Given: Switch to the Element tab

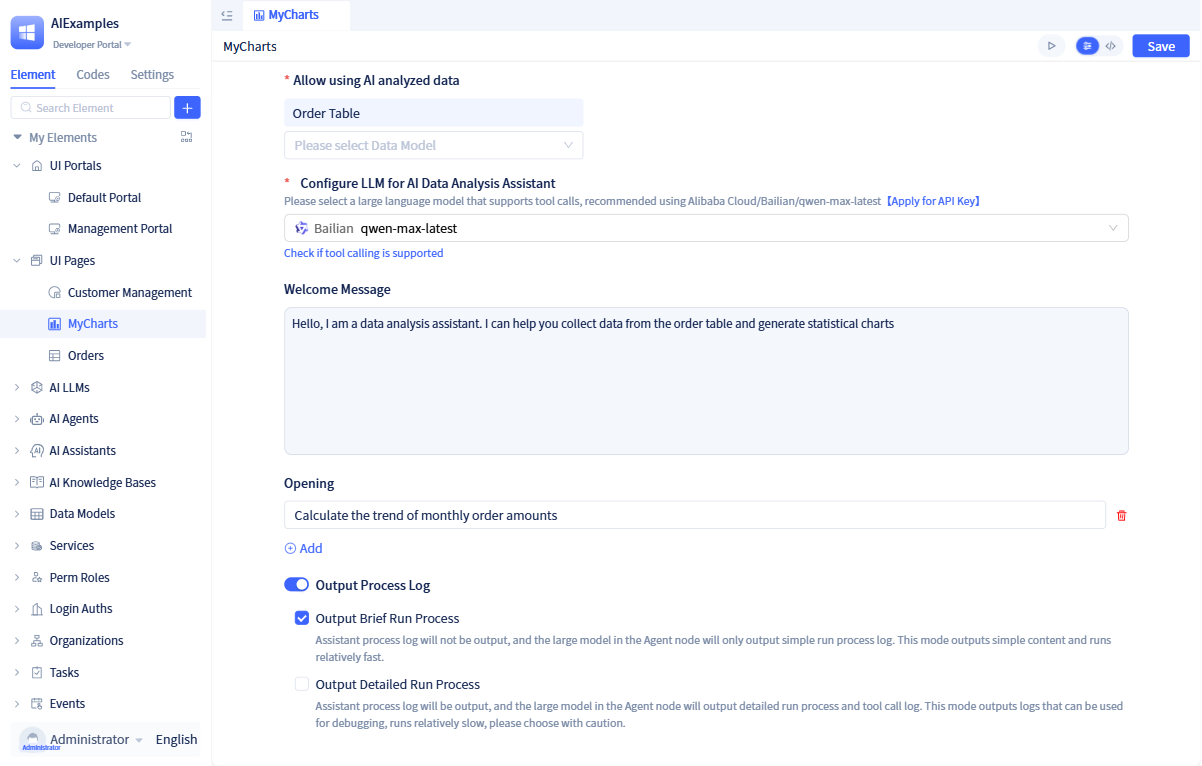Looking at the screenshot, I should (33, 75).
